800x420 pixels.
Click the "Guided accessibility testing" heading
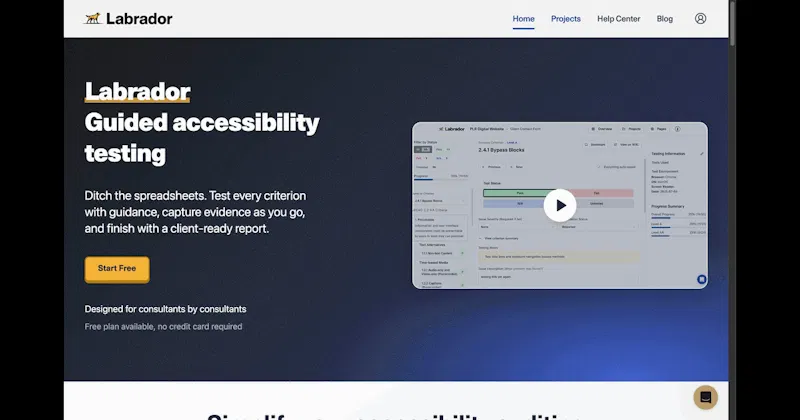(202, 138)
